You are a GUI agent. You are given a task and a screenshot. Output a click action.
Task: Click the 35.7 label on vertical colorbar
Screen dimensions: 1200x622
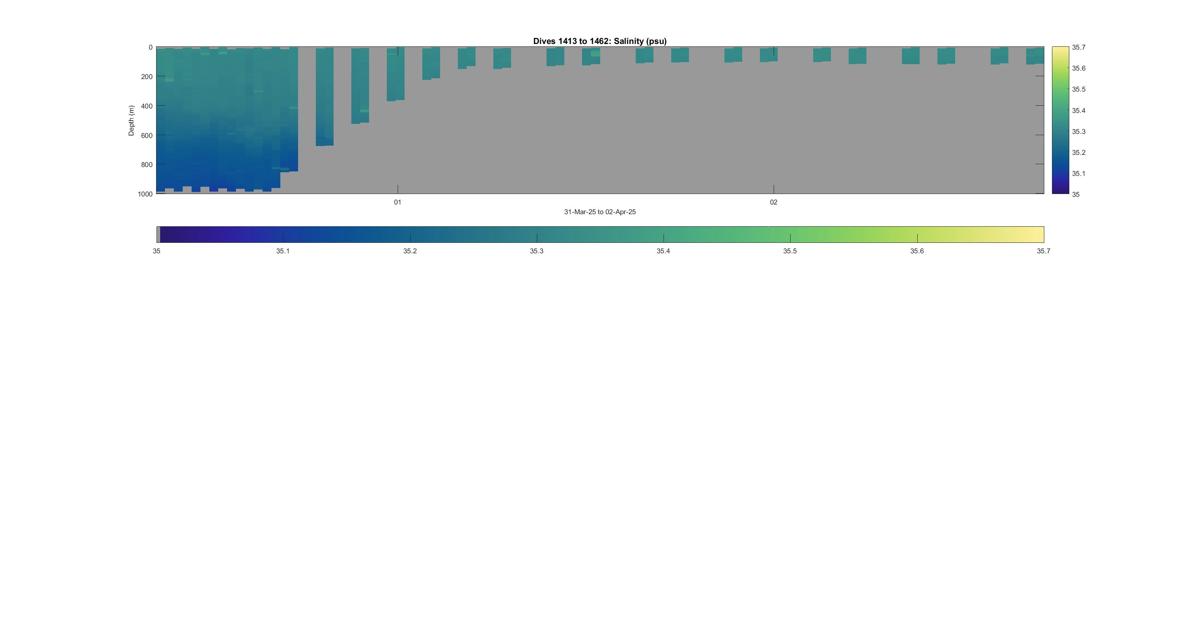[1079, 47]
